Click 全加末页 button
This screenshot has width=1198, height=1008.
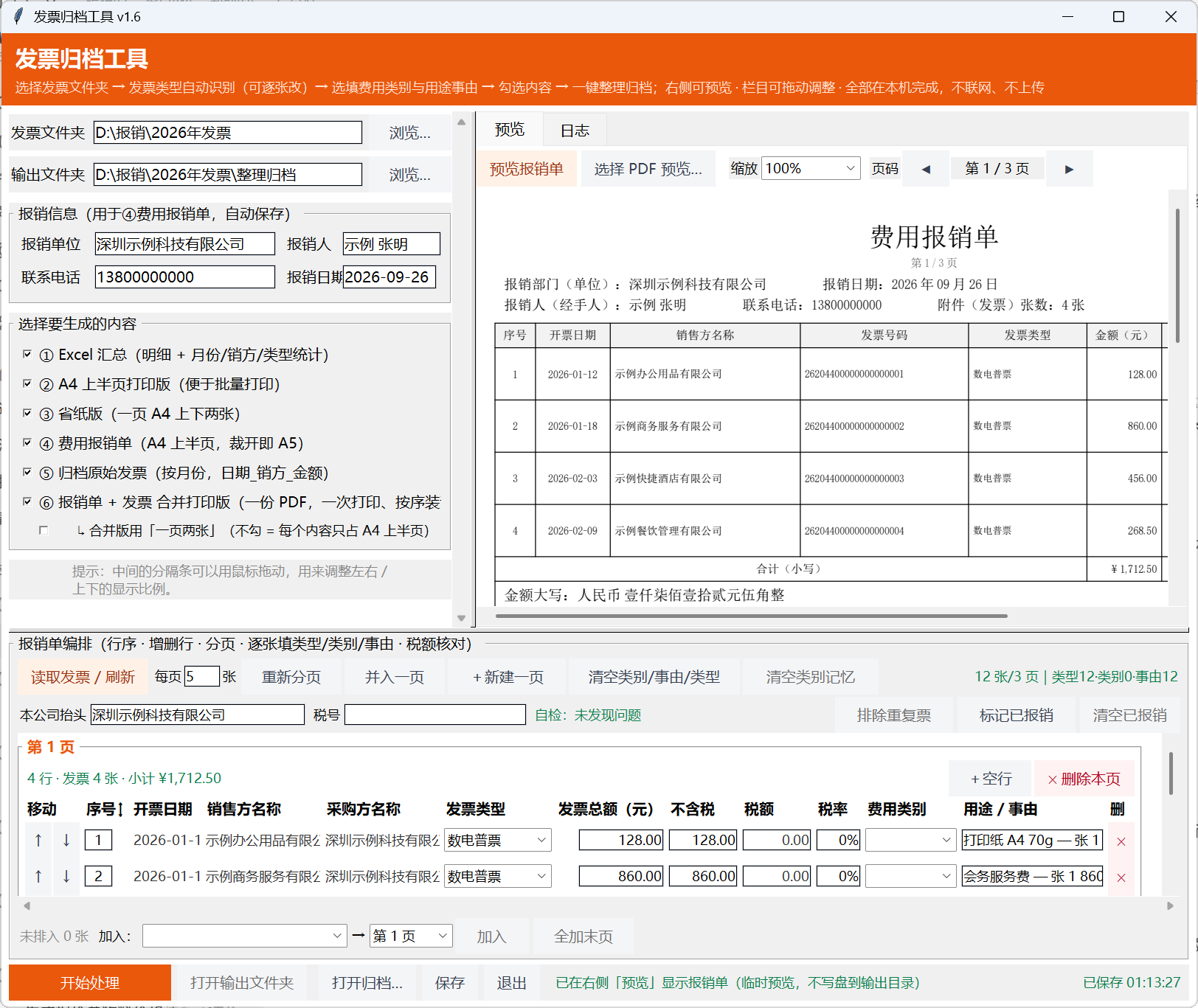pyautogui.click(x=583, y=936)
